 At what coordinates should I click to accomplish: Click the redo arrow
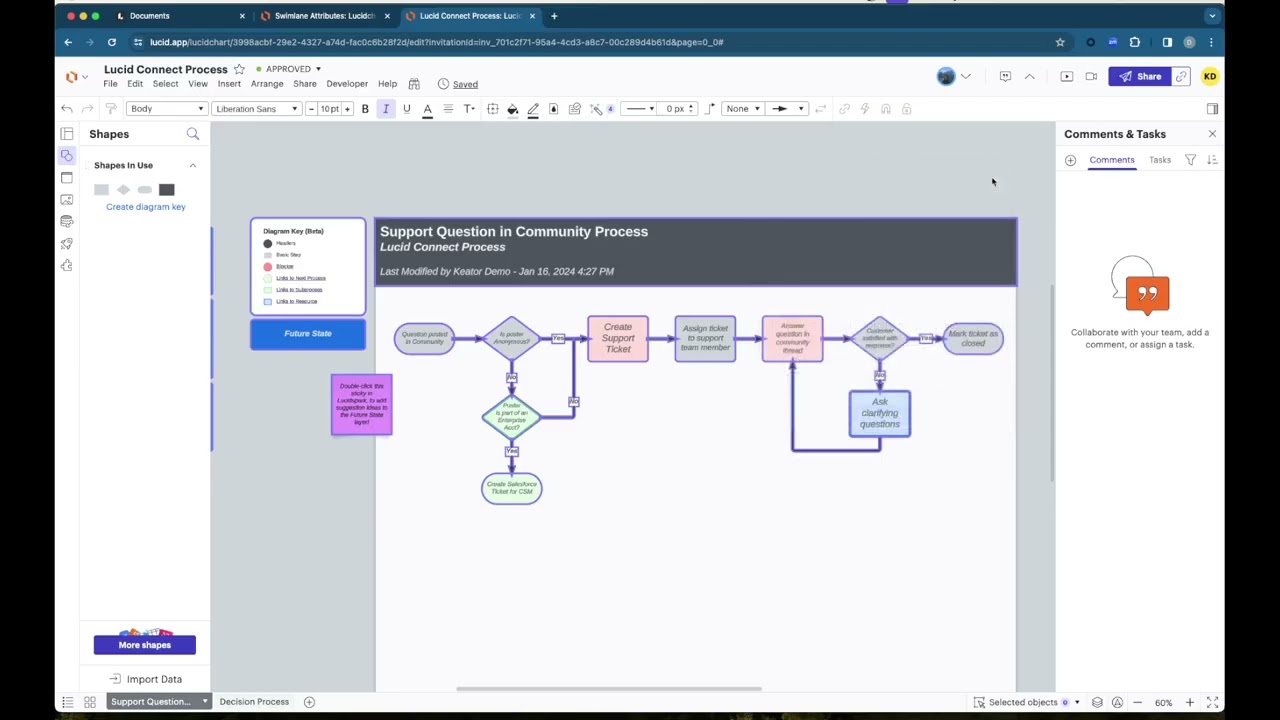coord(88,109)
